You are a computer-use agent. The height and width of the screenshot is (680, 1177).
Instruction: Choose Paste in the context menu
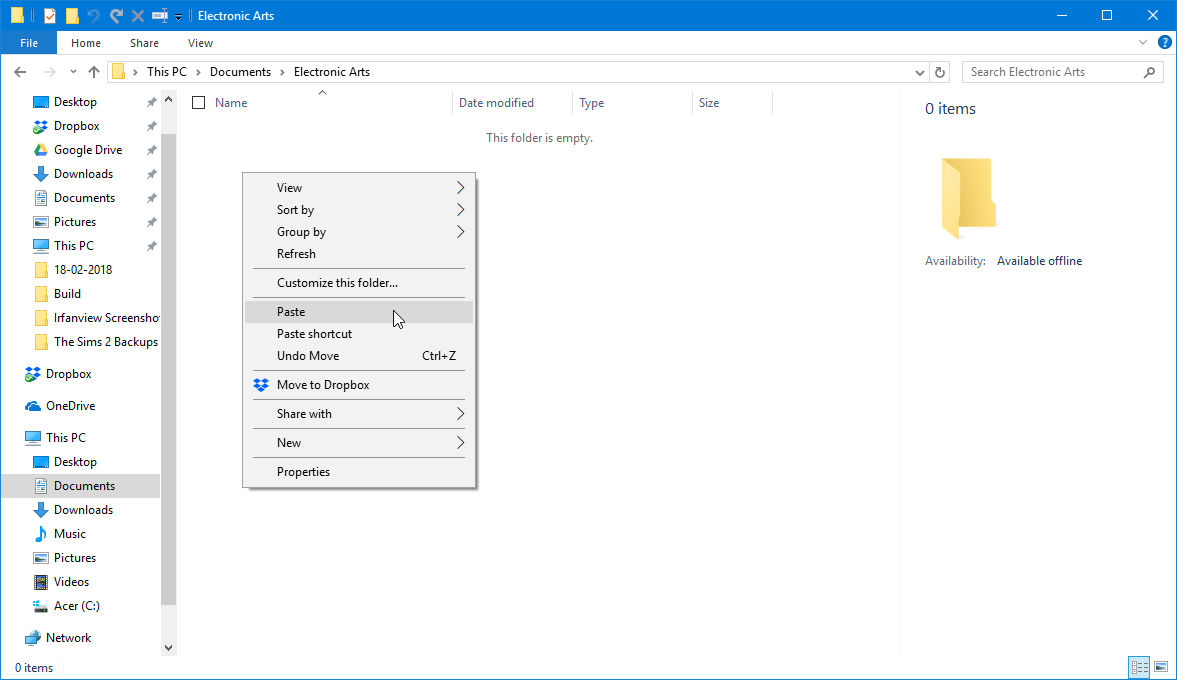pyautogui.click(x=359, y=311)
